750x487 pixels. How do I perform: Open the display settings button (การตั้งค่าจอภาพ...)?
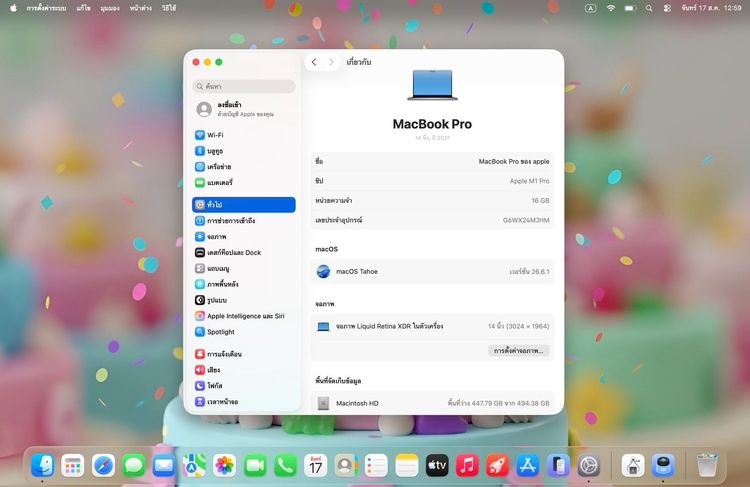click(518, 351)
